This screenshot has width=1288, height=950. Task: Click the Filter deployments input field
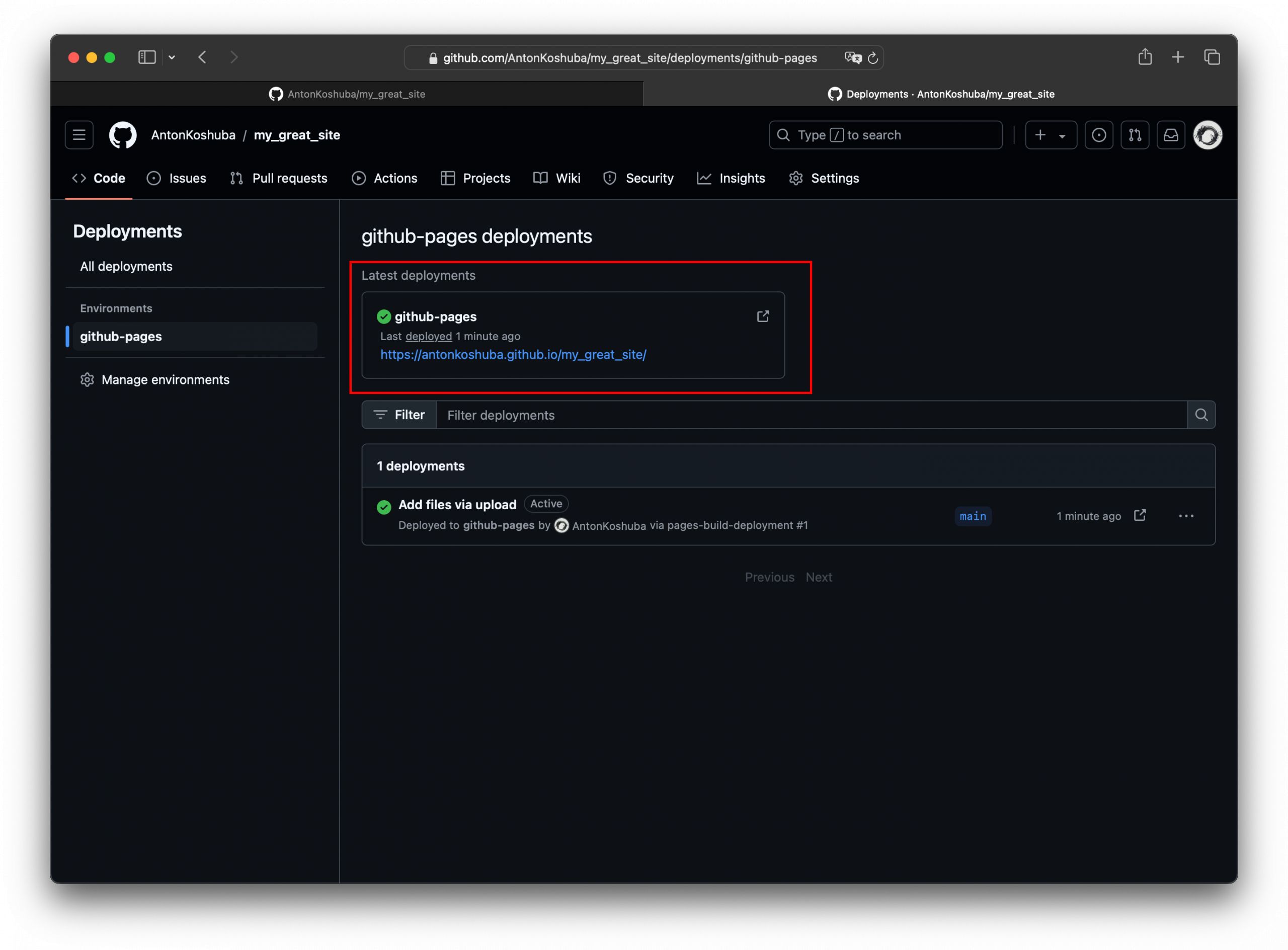click(x=812, y=415)
